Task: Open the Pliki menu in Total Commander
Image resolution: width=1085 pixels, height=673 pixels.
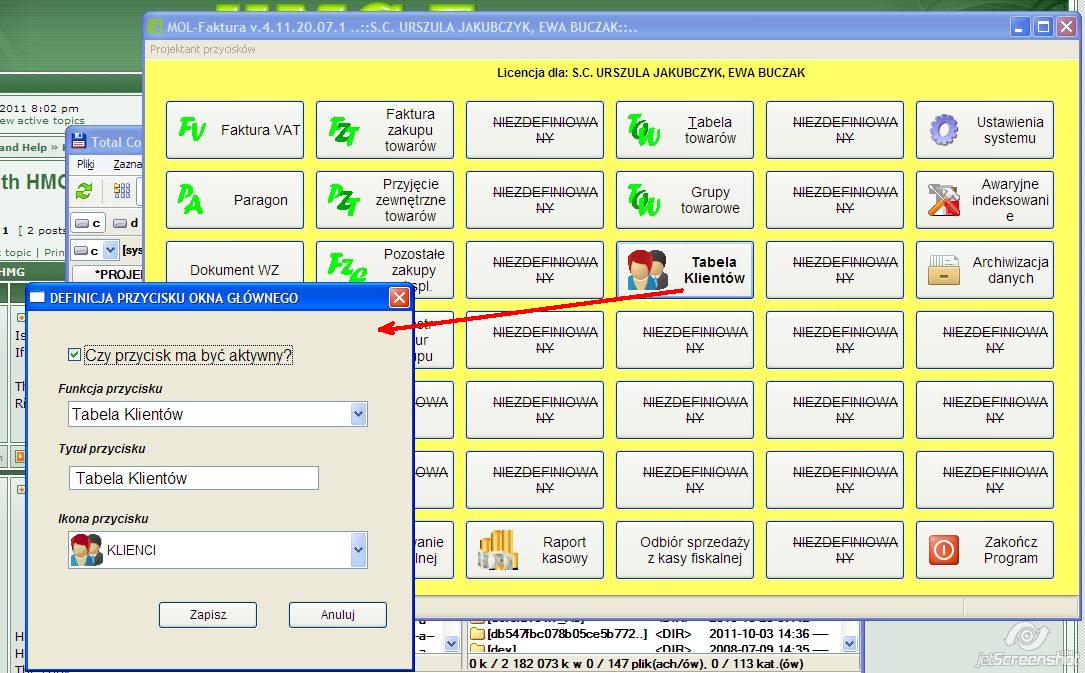Action: (86, 164)
